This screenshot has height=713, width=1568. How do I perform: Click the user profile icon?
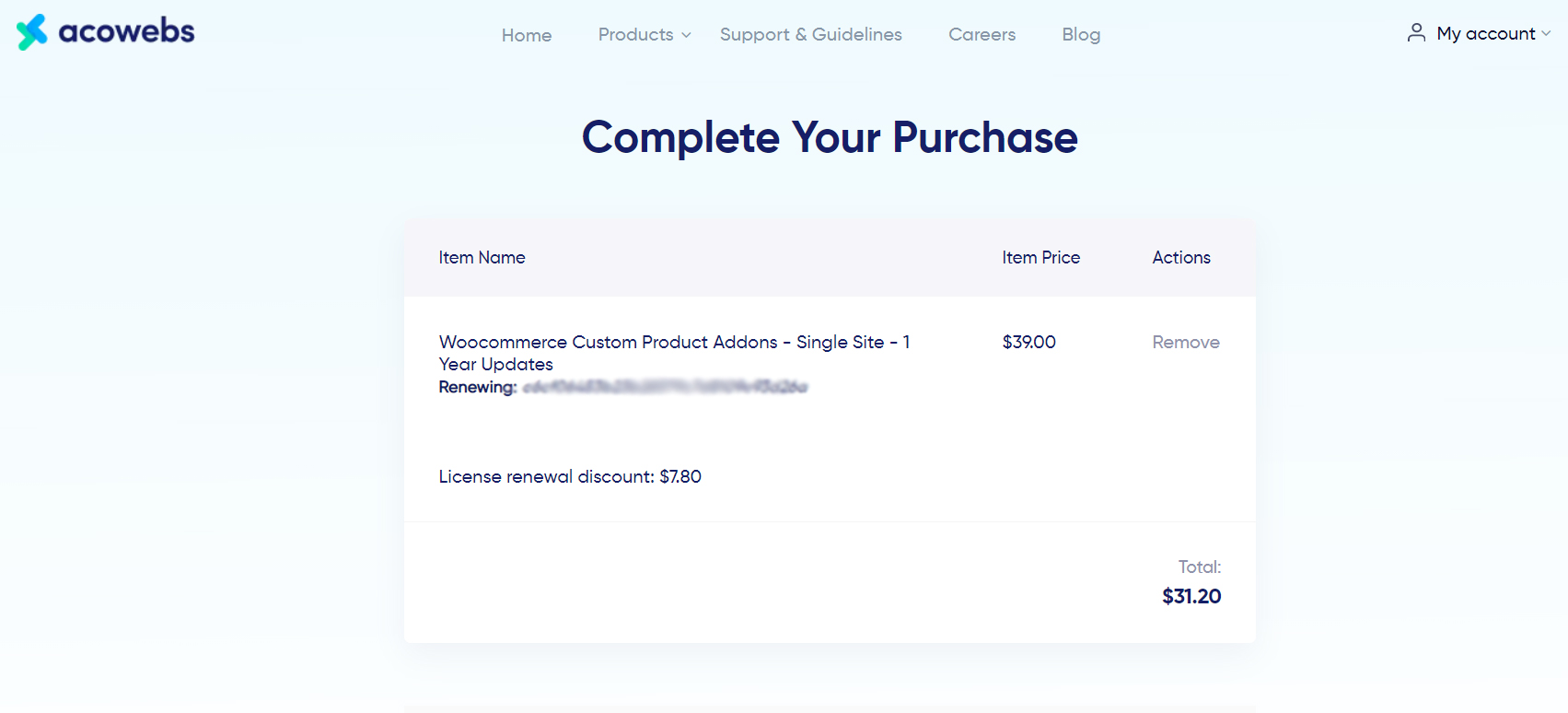1416,33
